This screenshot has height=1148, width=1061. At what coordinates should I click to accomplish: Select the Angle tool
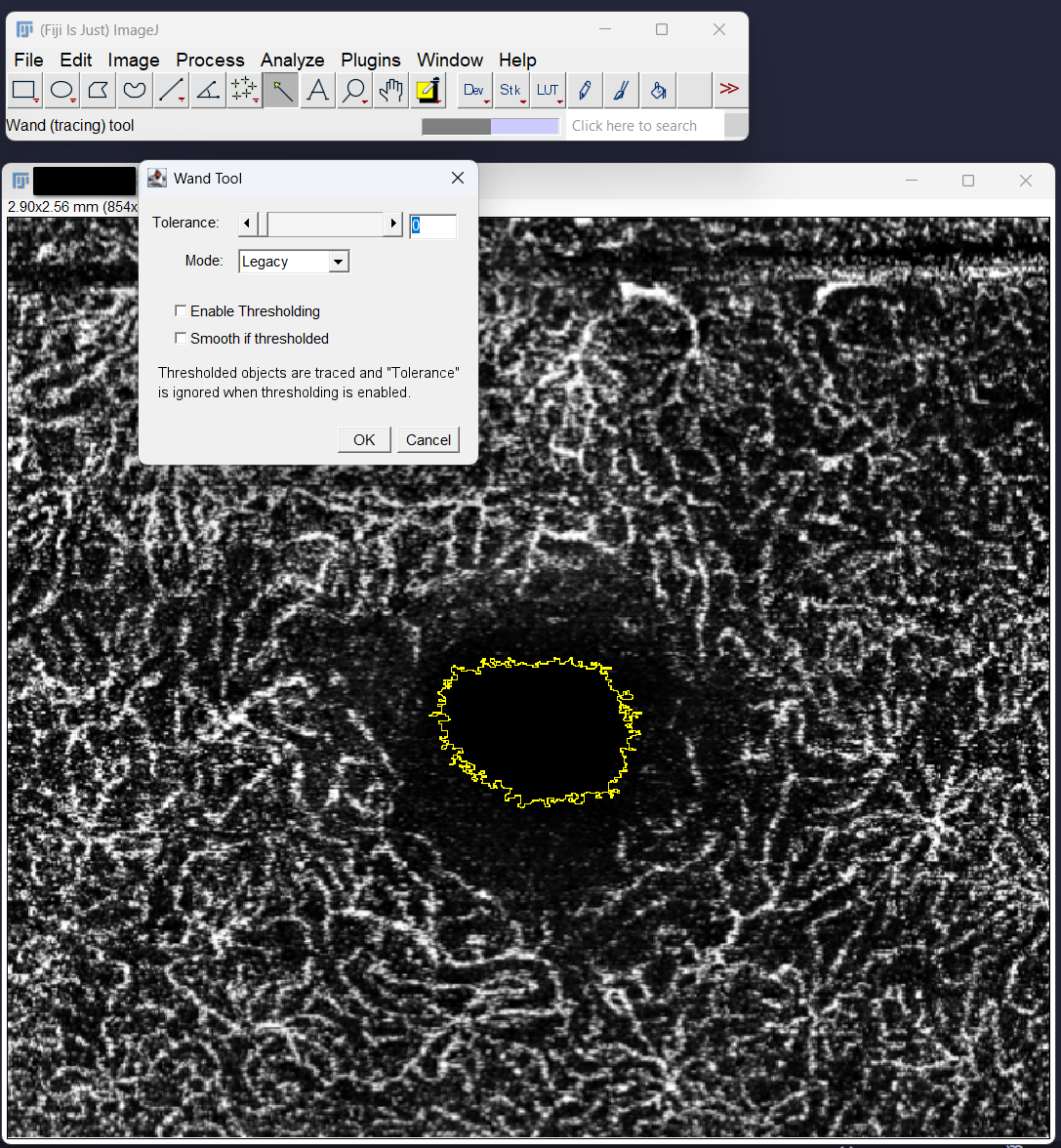click(208, 90)
